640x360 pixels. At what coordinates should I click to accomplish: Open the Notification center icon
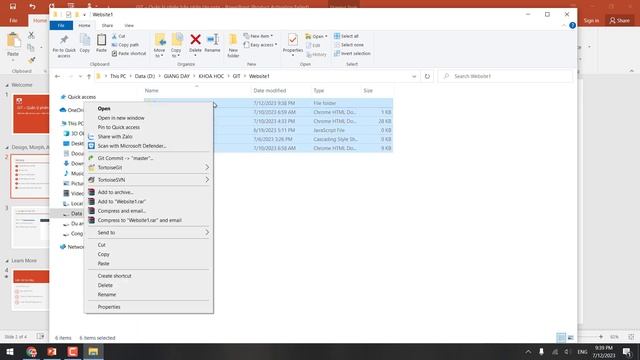[x=627, y=351]
